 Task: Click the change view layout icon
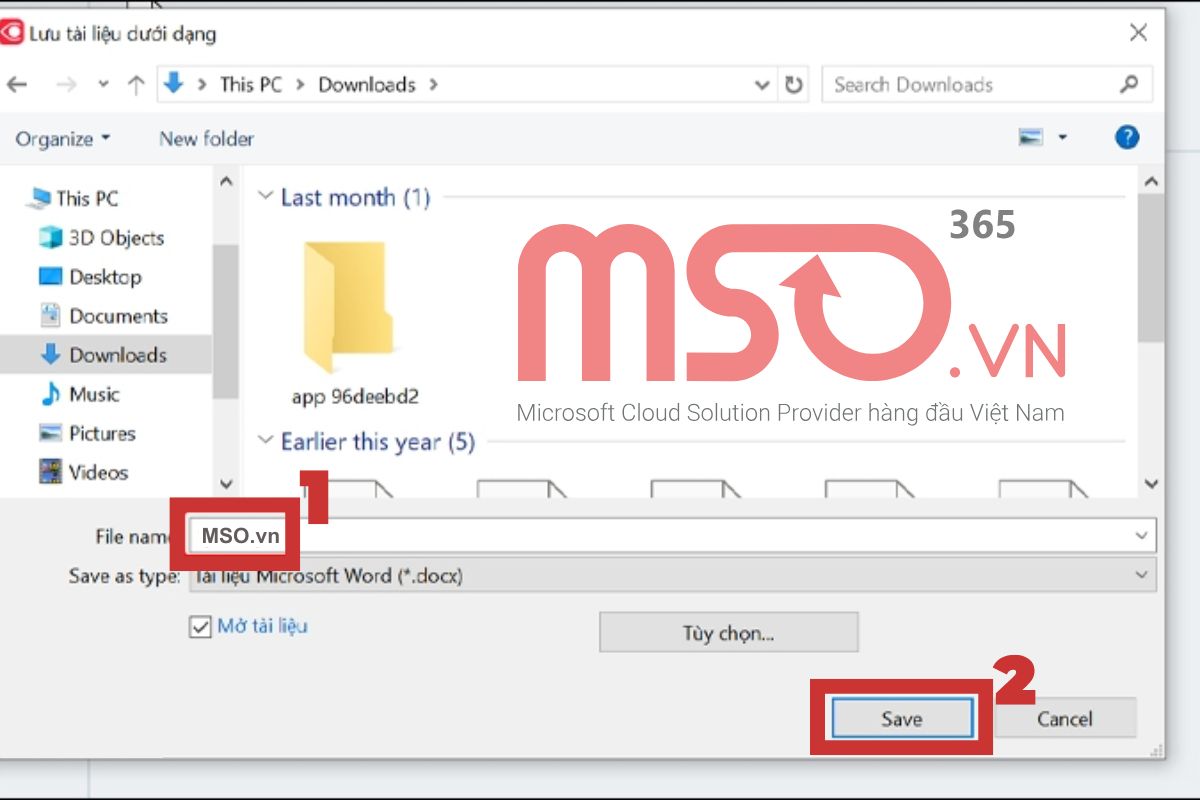pos(1031,138)
